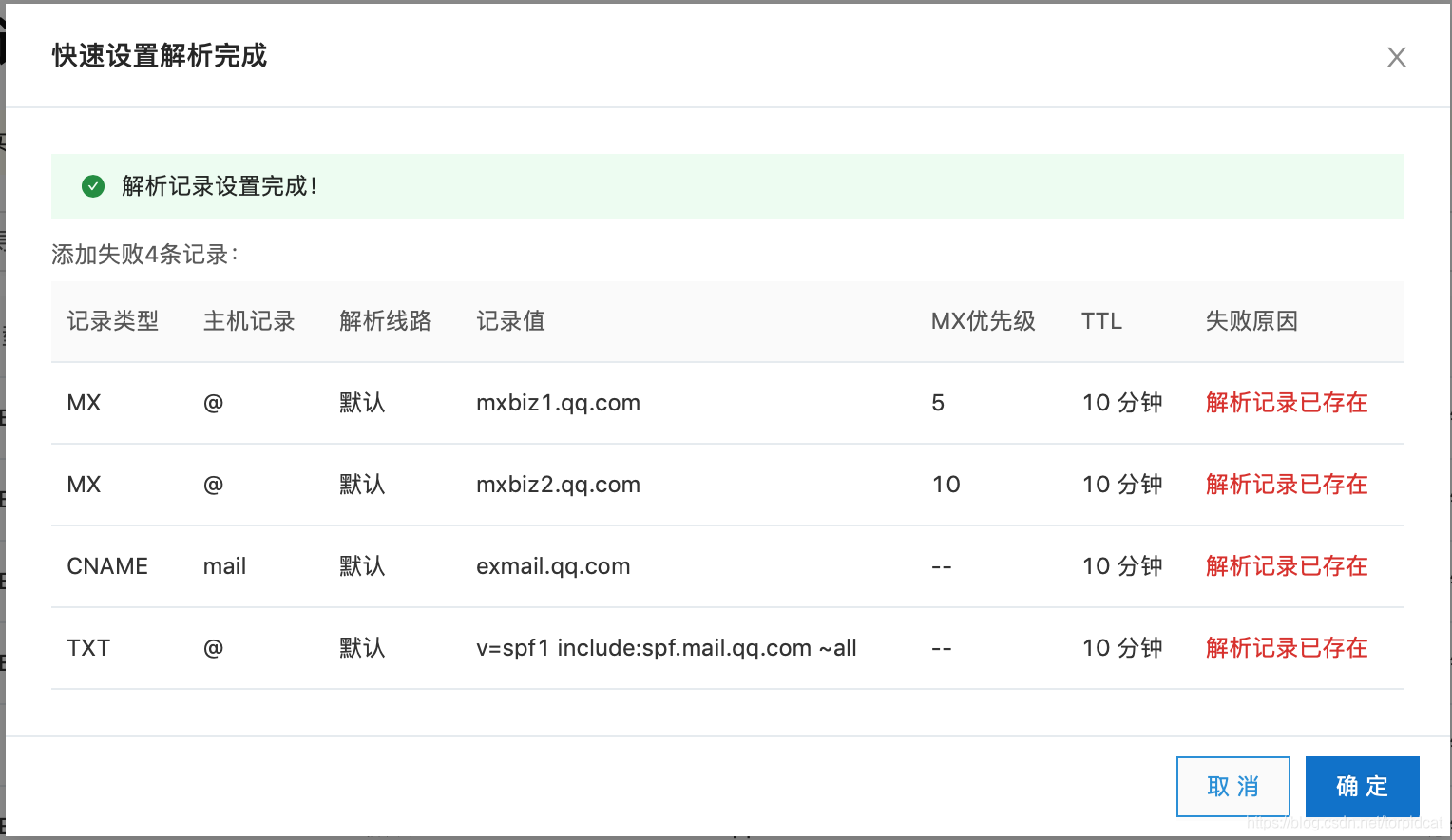Viewport: 1452px width, 840px height.
Task: Click the MX type cell for mxbiz2.qq.com
Action: [x=84, y=485]
